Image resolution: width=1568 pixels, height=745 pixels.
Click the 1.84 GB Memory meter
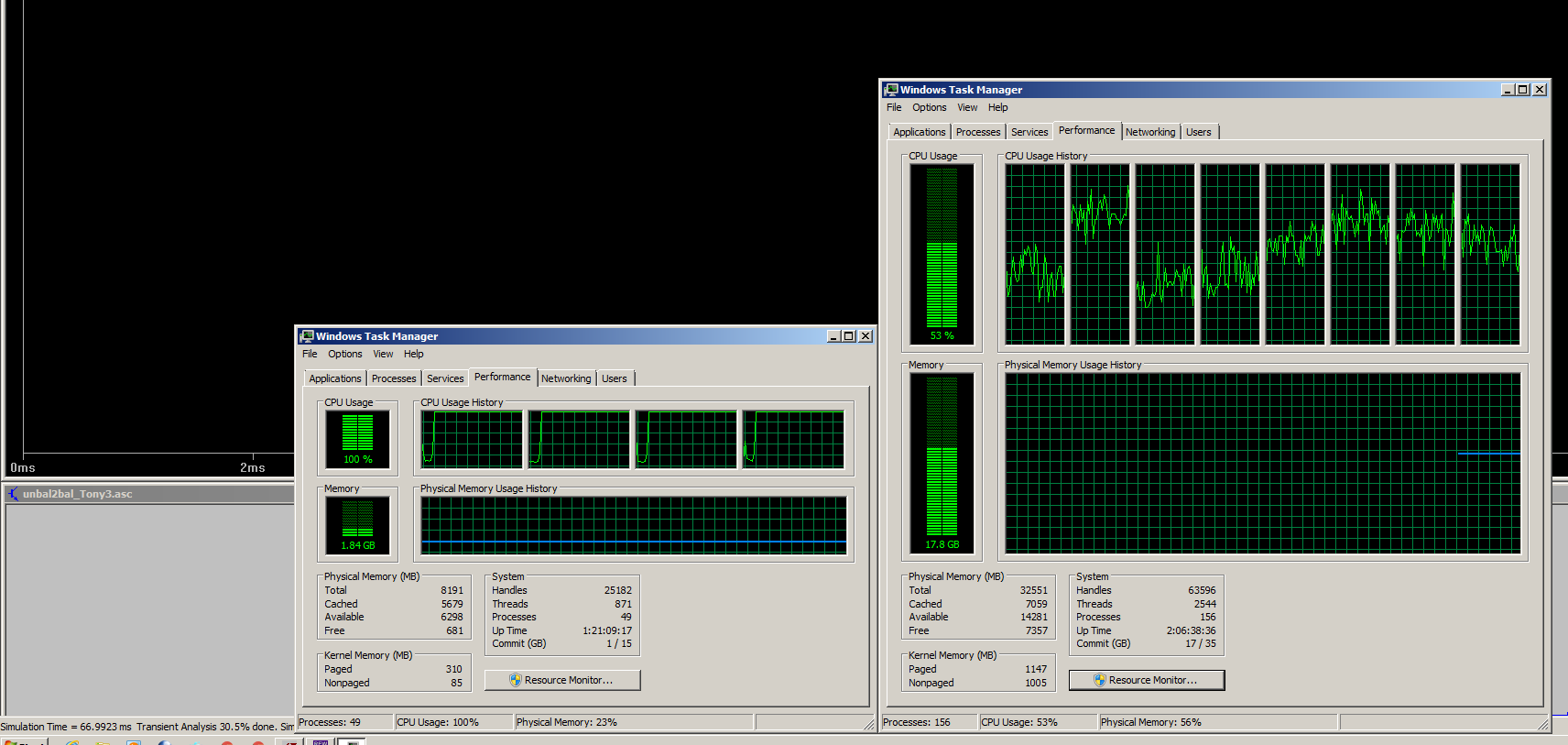[357, 525]
